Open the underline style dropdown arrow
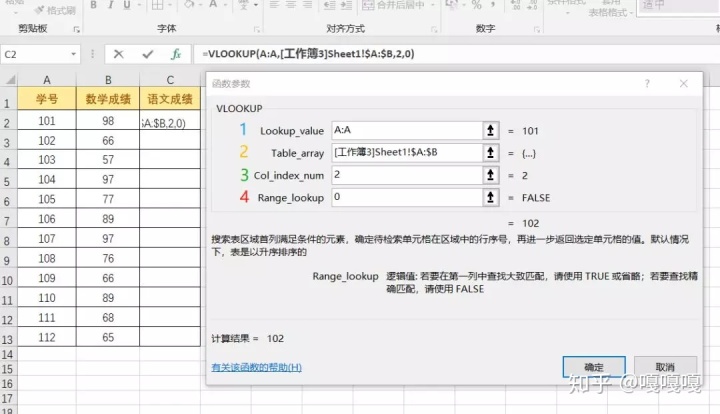 tap(139, 5)
